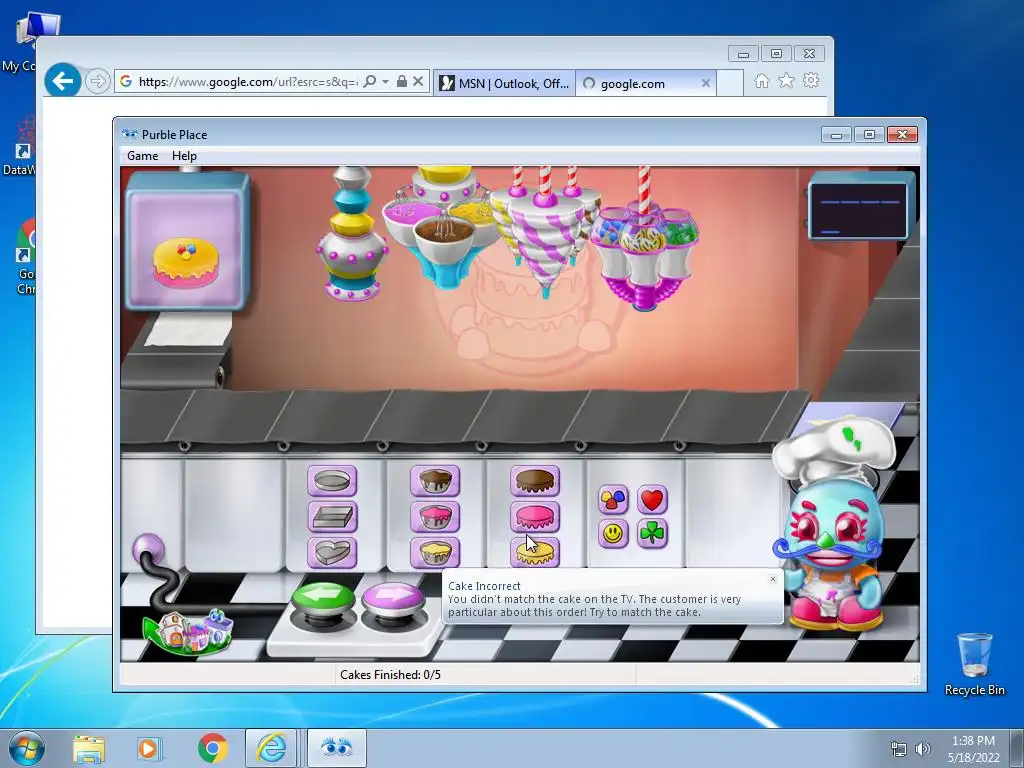Image resolution: width=1024 pixels, height=768 pixels.
Task: Close the google.com tab
Action: tap(705, 83)
